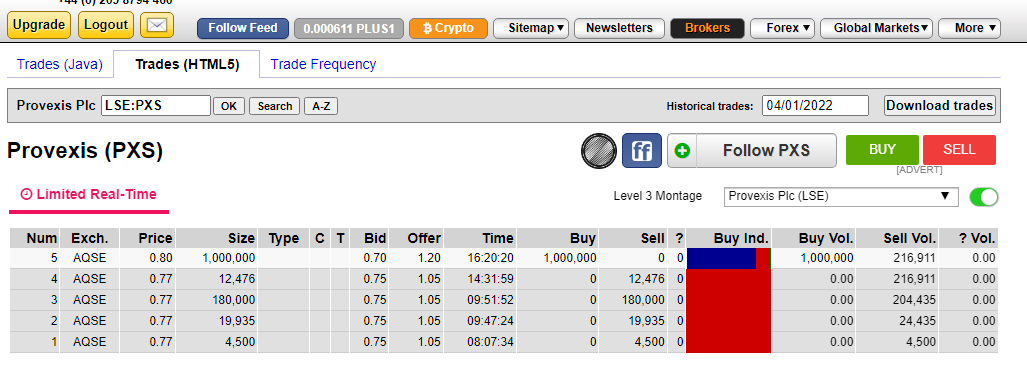Viewport: 1027px width, 382px height.
Task: Click the price 0.80 cell
Action: pos(147,258)
